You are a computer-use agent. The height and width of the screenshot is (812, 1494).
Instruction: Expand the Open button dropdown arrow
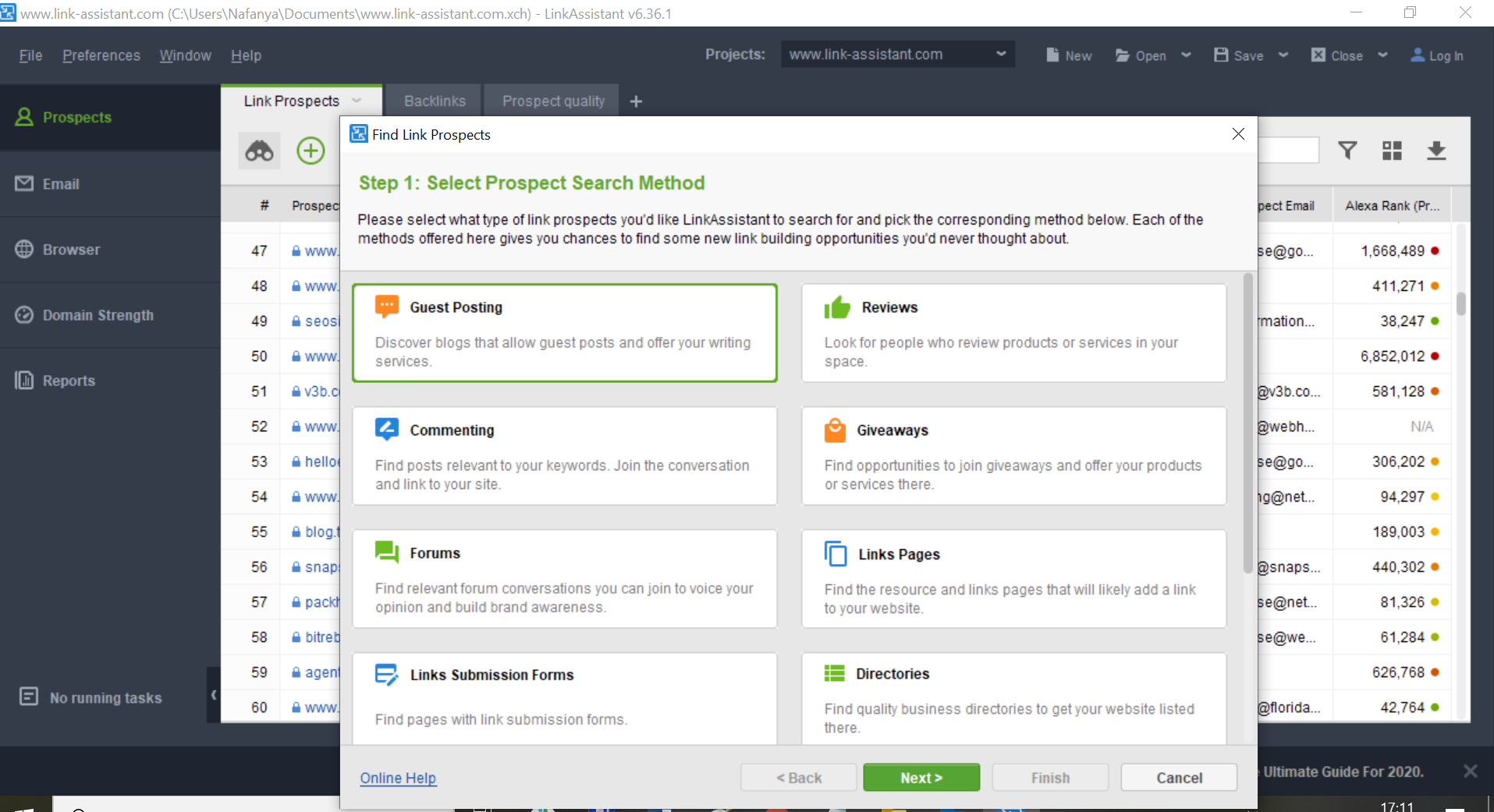click(1186, 55)
